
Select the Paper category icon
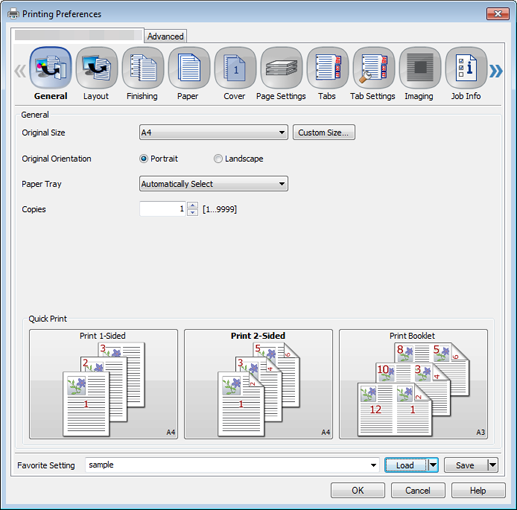coord(189,68)
